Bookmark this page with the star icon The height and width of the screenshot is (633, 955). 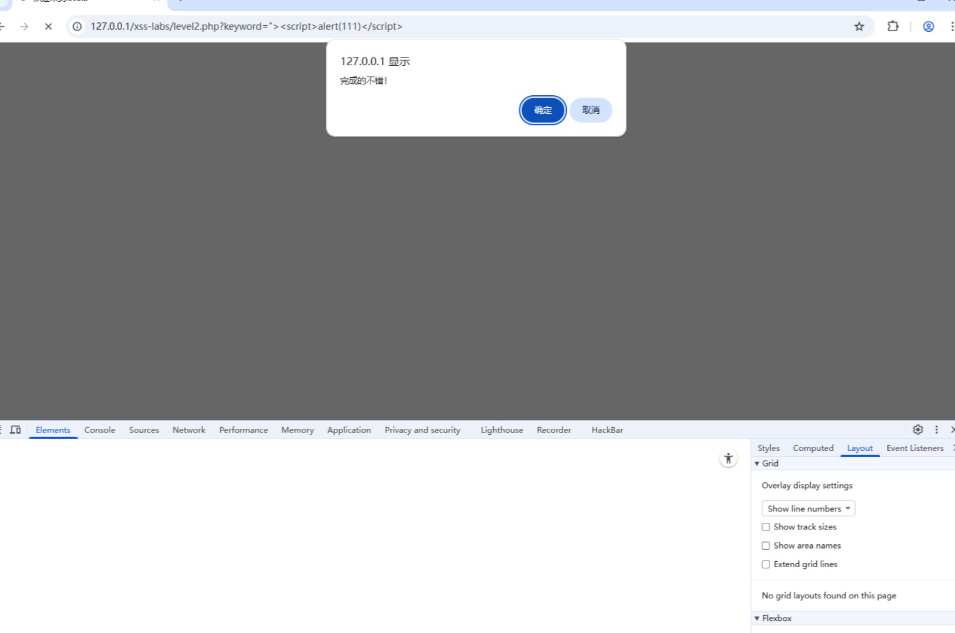pos(859,26)
